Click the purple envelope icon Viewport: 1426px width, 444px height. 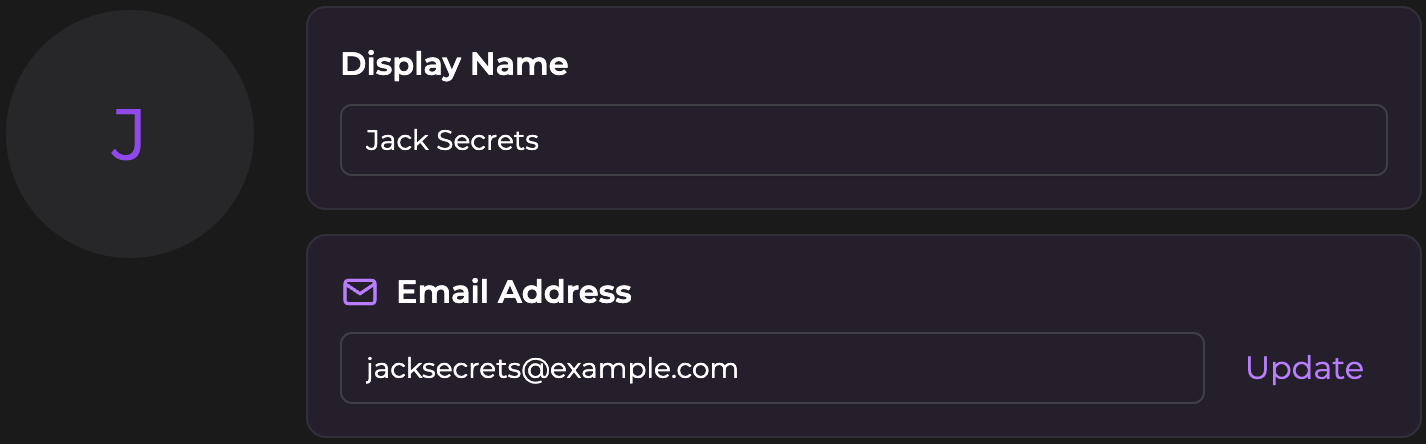point(360,292)
